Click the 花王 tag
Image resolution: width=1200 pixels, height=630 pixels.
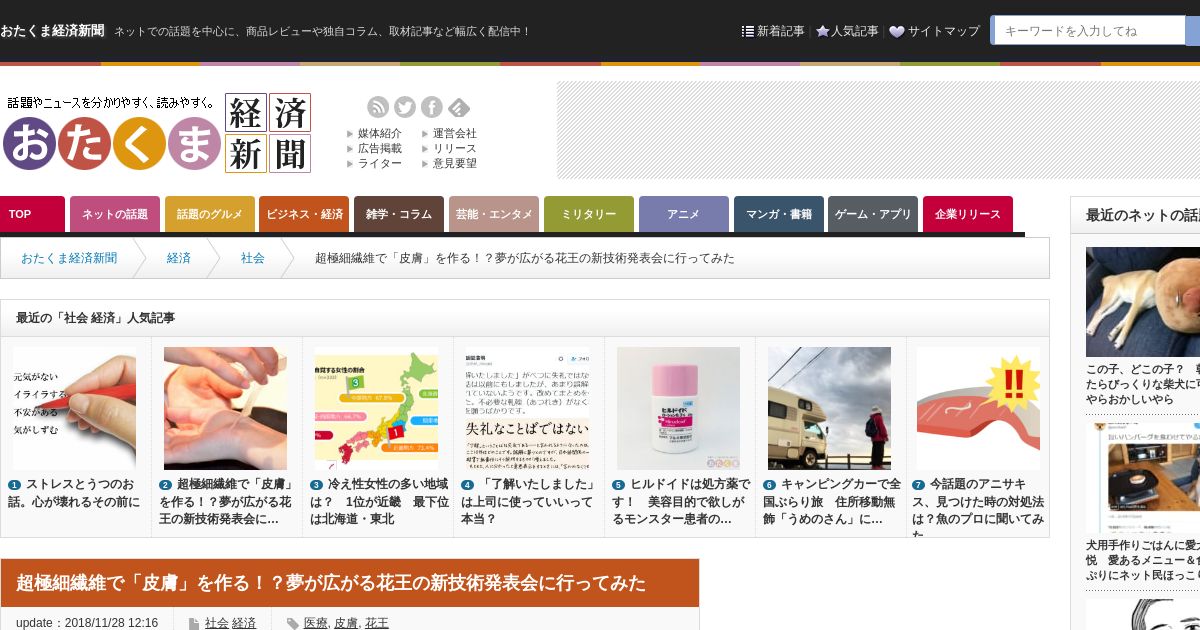click(x=377, y=623)
